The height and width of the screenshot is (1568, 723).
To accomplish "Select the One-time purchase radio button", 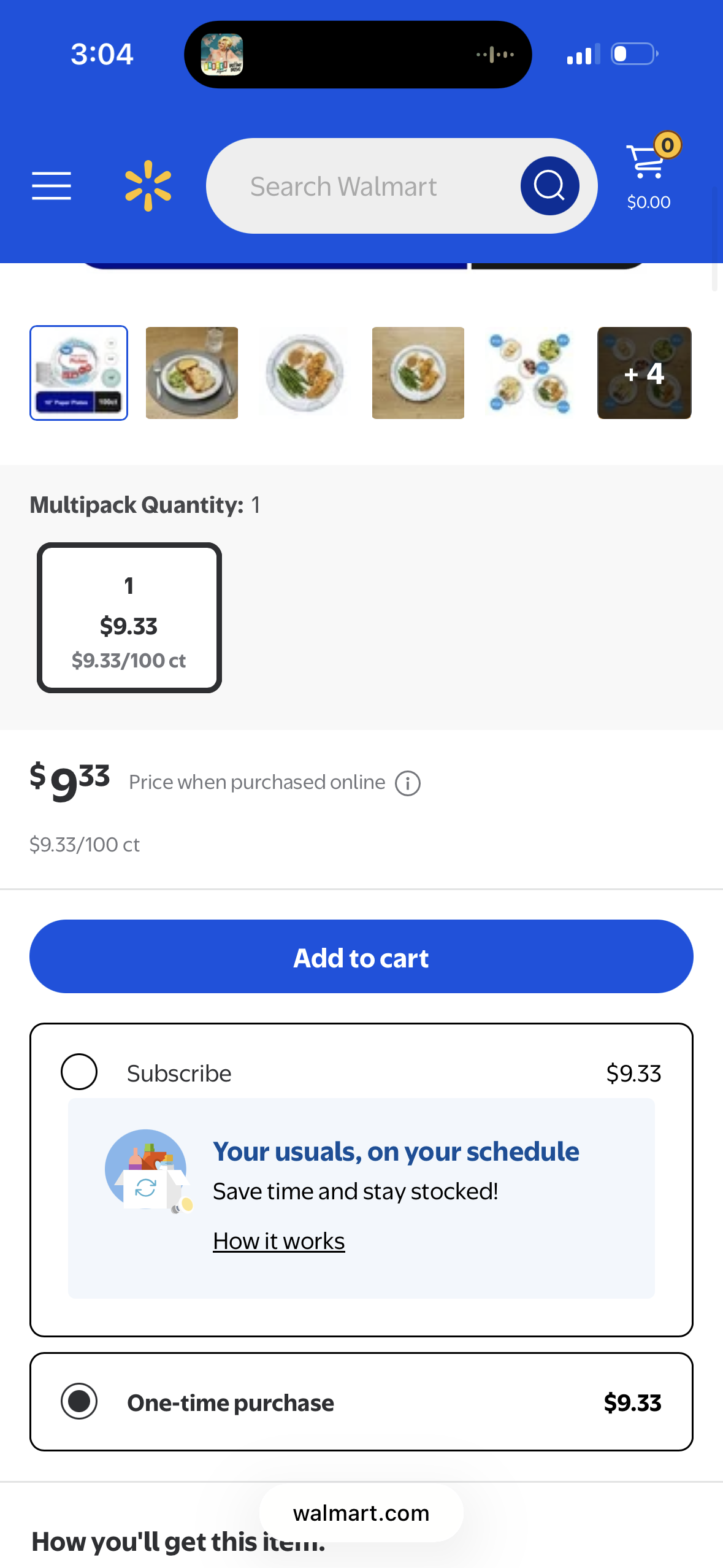I will tap(79, 1401).
